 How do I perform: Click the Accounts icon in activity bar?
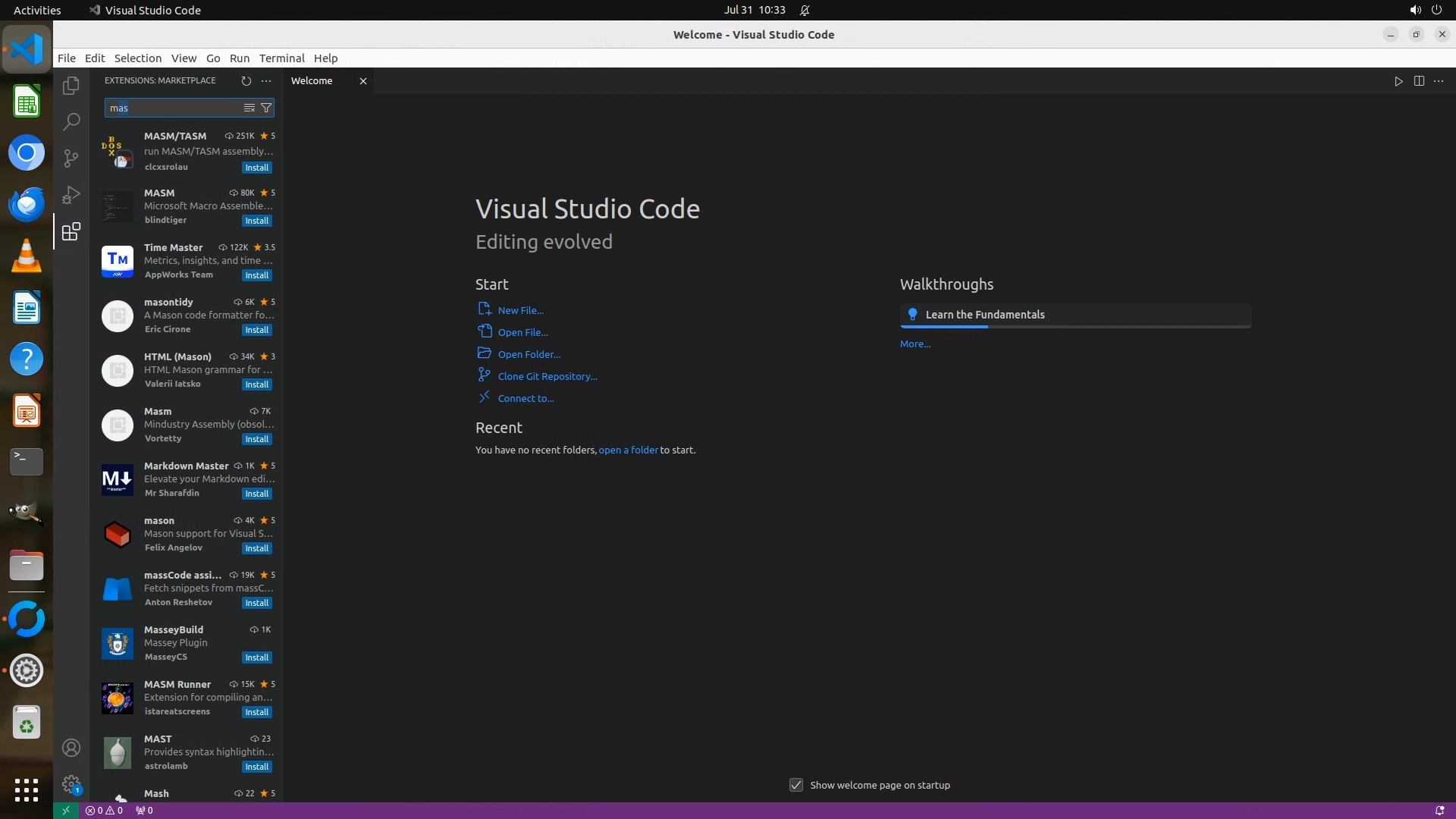(71, 748)
